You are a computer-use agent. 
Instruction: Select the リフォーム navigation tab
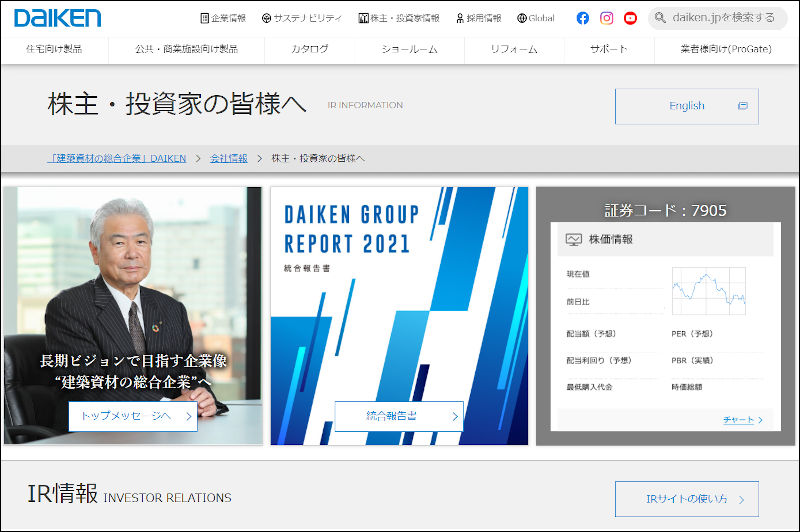[x=514, y=49]
